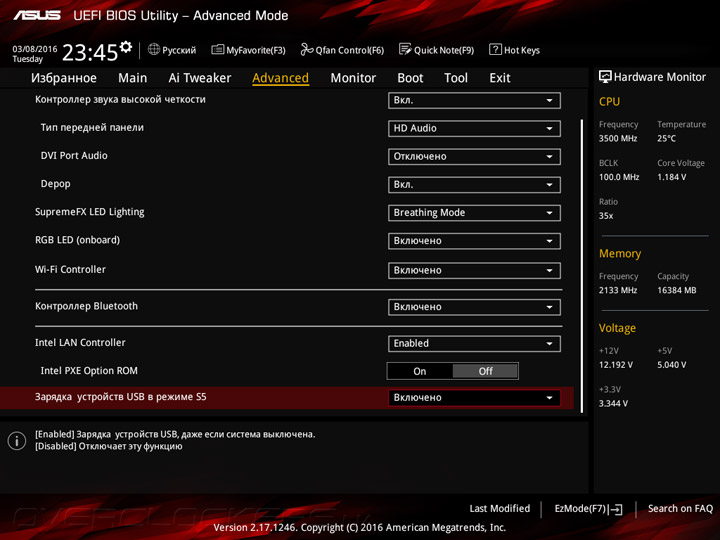720x540 pixels.
Task: Open the Boot tab
Action: click(410, 78)
